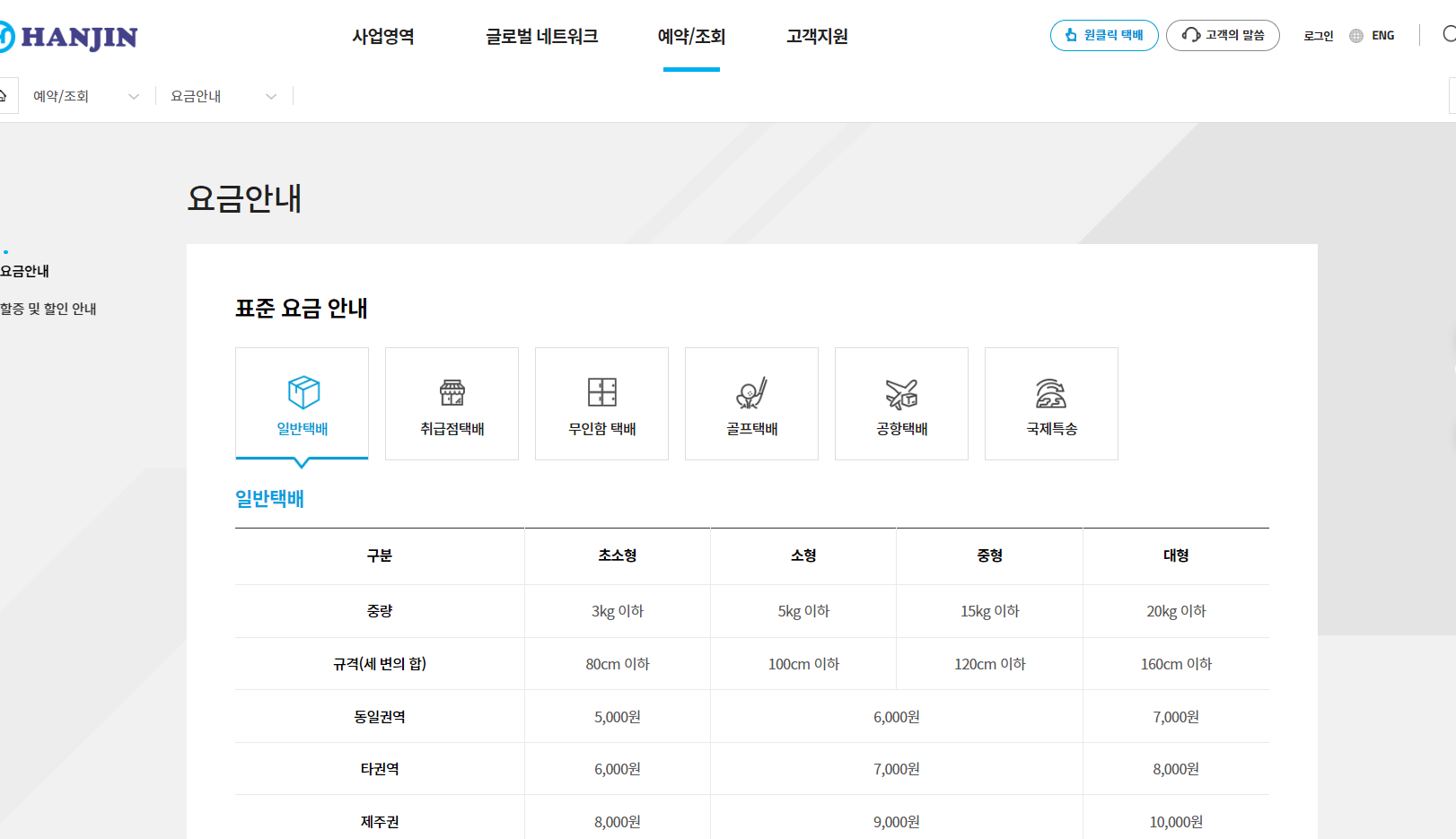Viewport: 1456px width, 839px height.
Task: Click the 표준 요금 안내 heading
Action: pyautogui.click(x=302, y=309)
